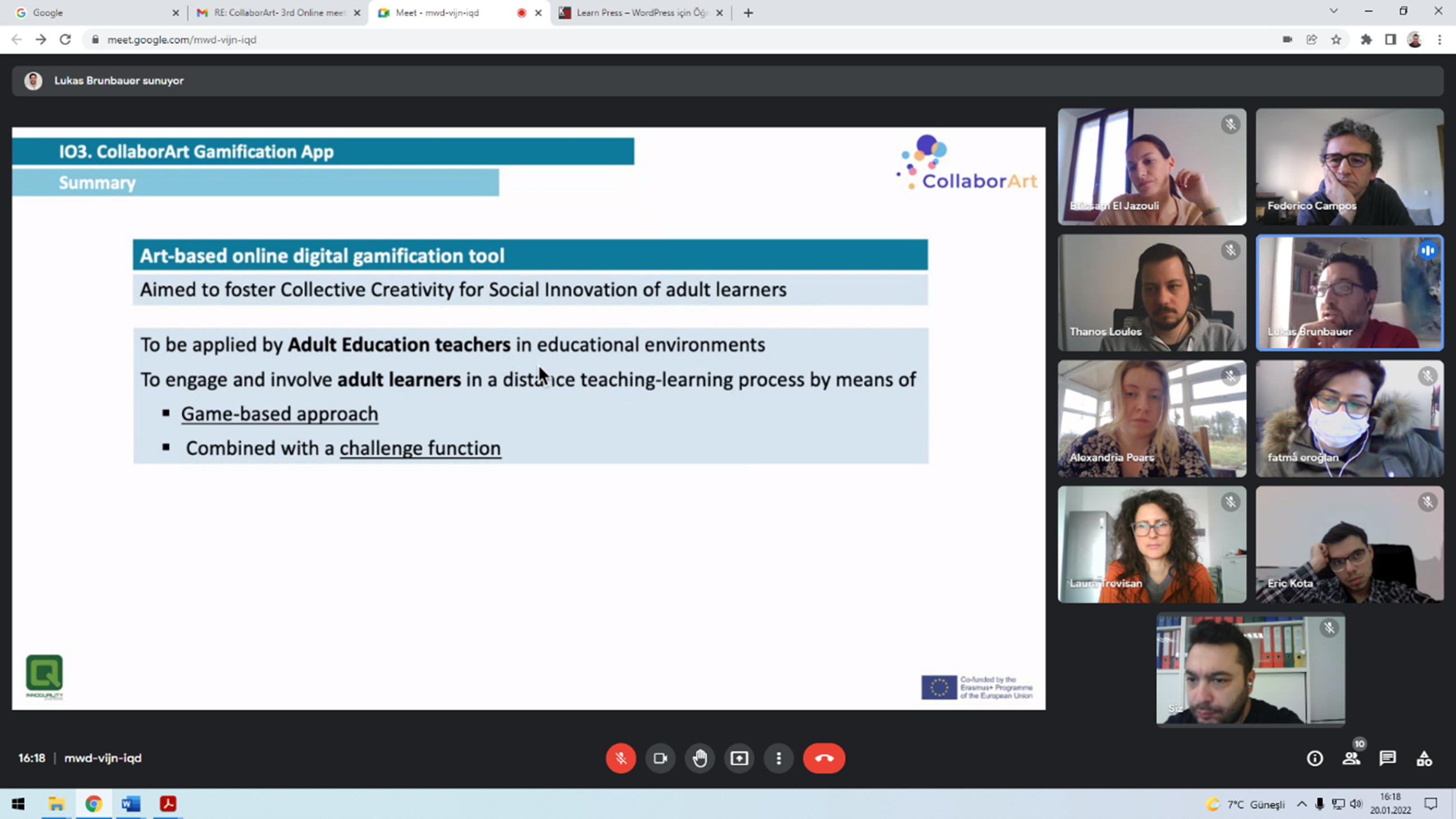Toggle the camera off
This screenshot has height=819, width=1456.
(660, 758)
